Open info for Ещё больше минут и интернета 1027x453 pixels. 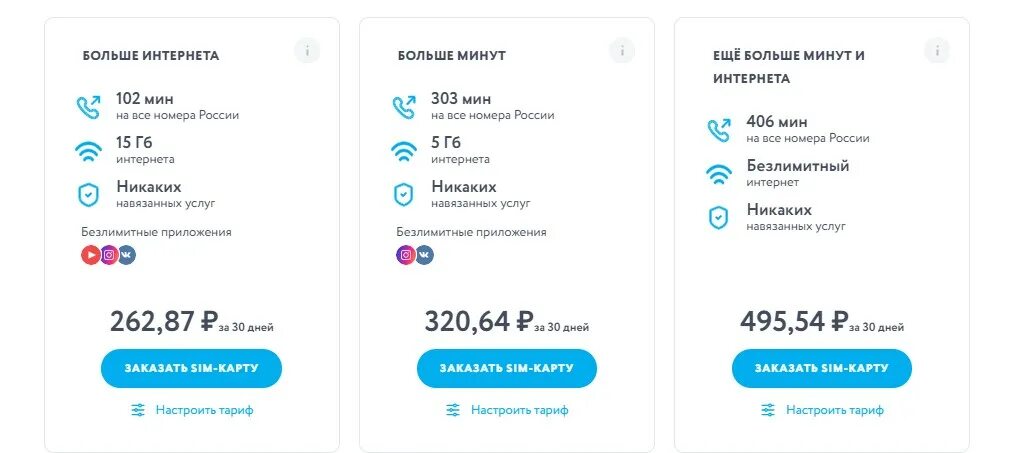point(937,51)
